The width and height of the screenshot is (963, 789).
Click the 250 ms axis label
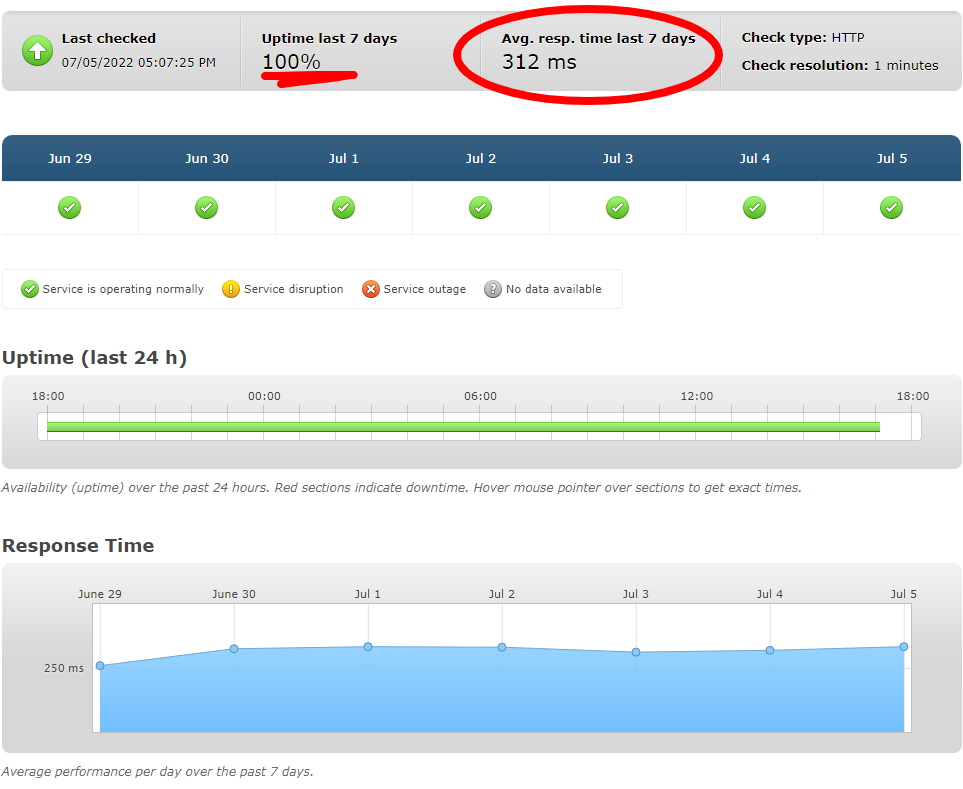click(64, 668)
